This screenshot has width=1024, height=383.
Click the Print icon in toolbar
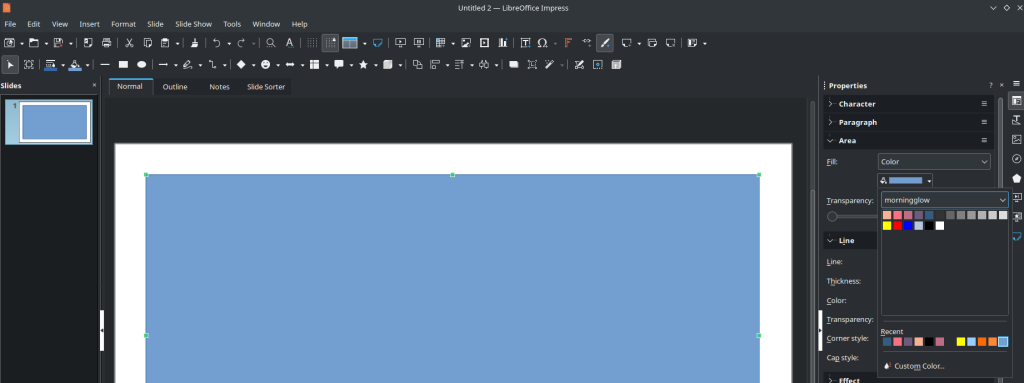[106, 43]
